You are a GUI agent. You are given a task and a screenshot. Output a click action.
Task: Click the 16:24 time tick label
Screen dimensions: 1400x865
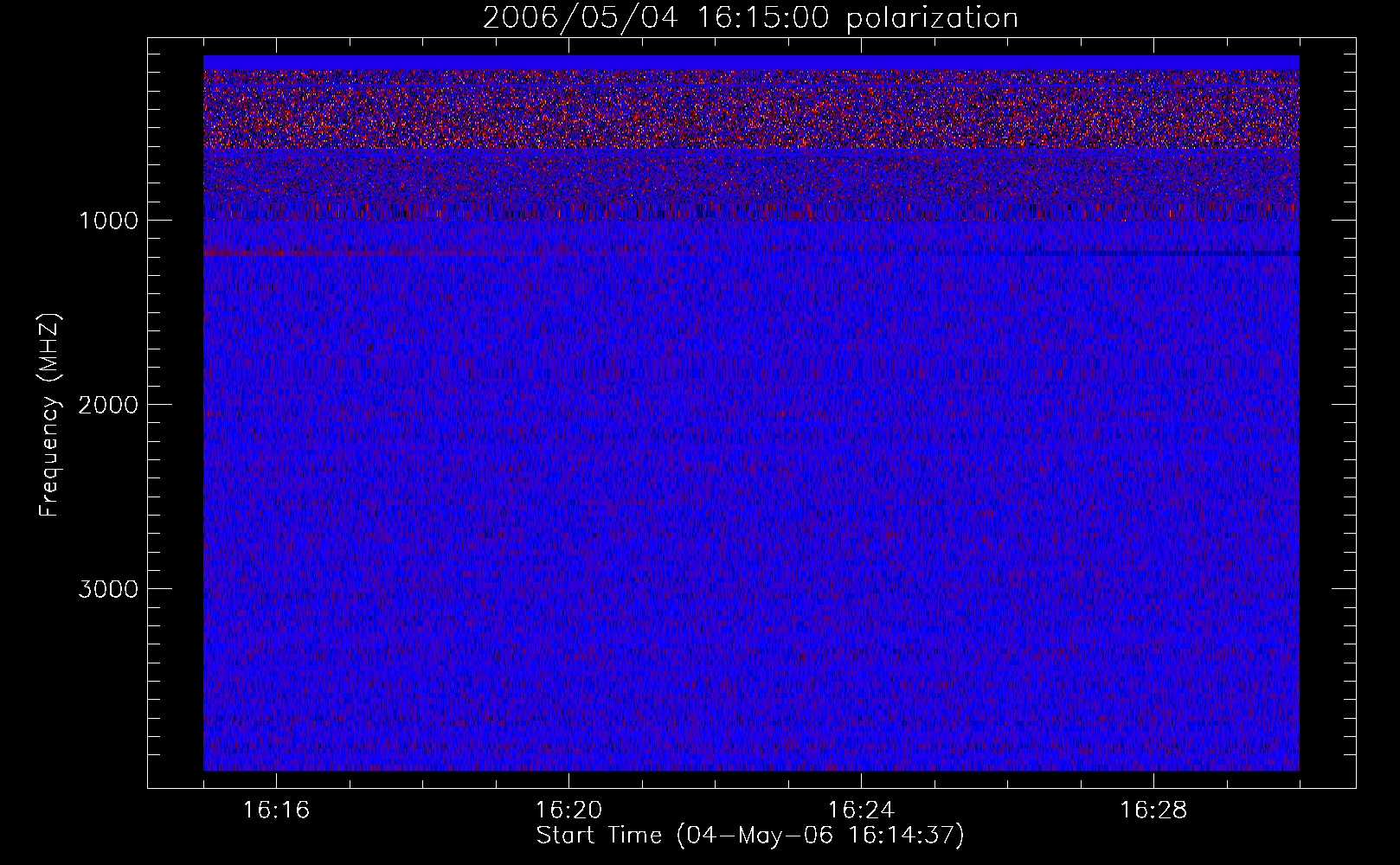[x=861, y=811]
